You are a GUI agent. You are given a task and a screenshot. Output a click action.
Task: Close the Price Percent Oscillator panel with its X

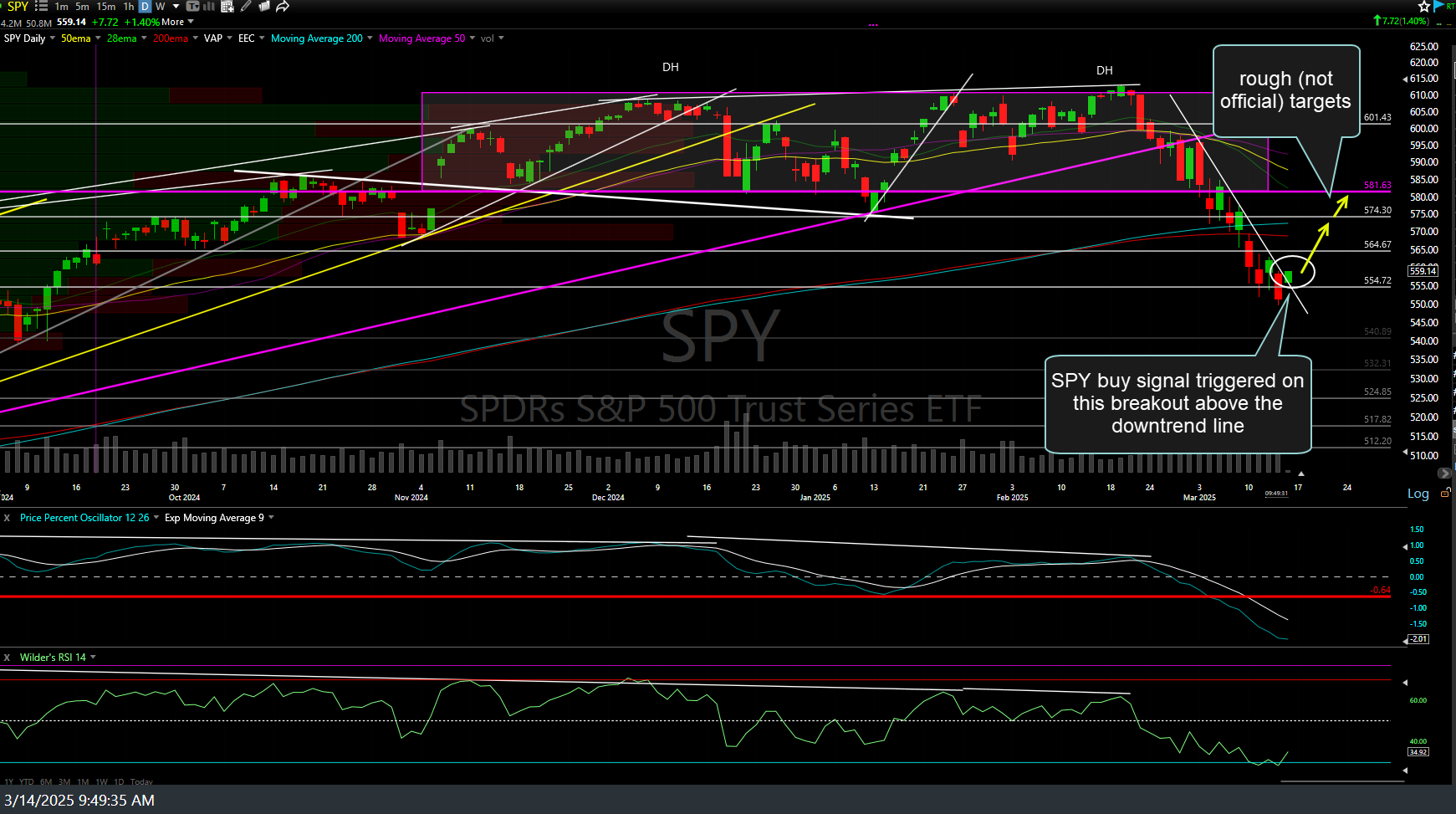click(x=7, y=518)
